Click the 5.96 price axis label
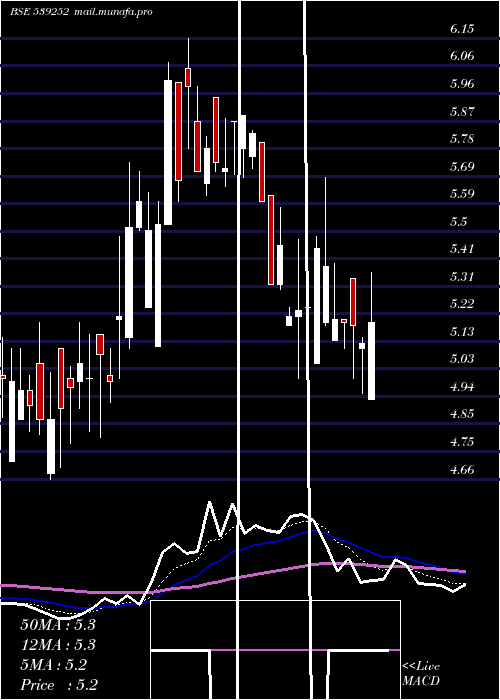Image resolution: width=500 pixels, height=700 pixels. pos(462,84)
